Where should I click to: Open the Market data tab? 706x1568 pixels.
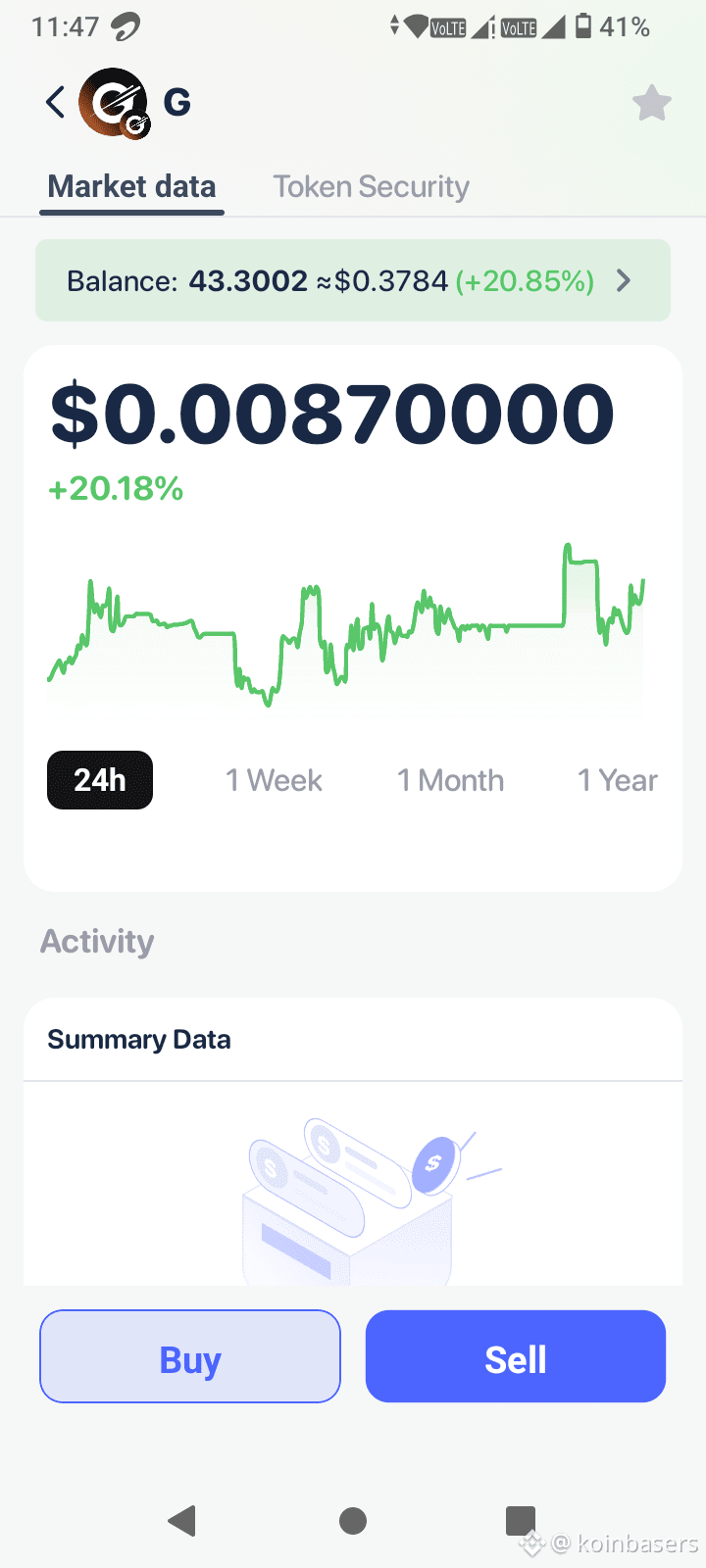pos(131,186)
